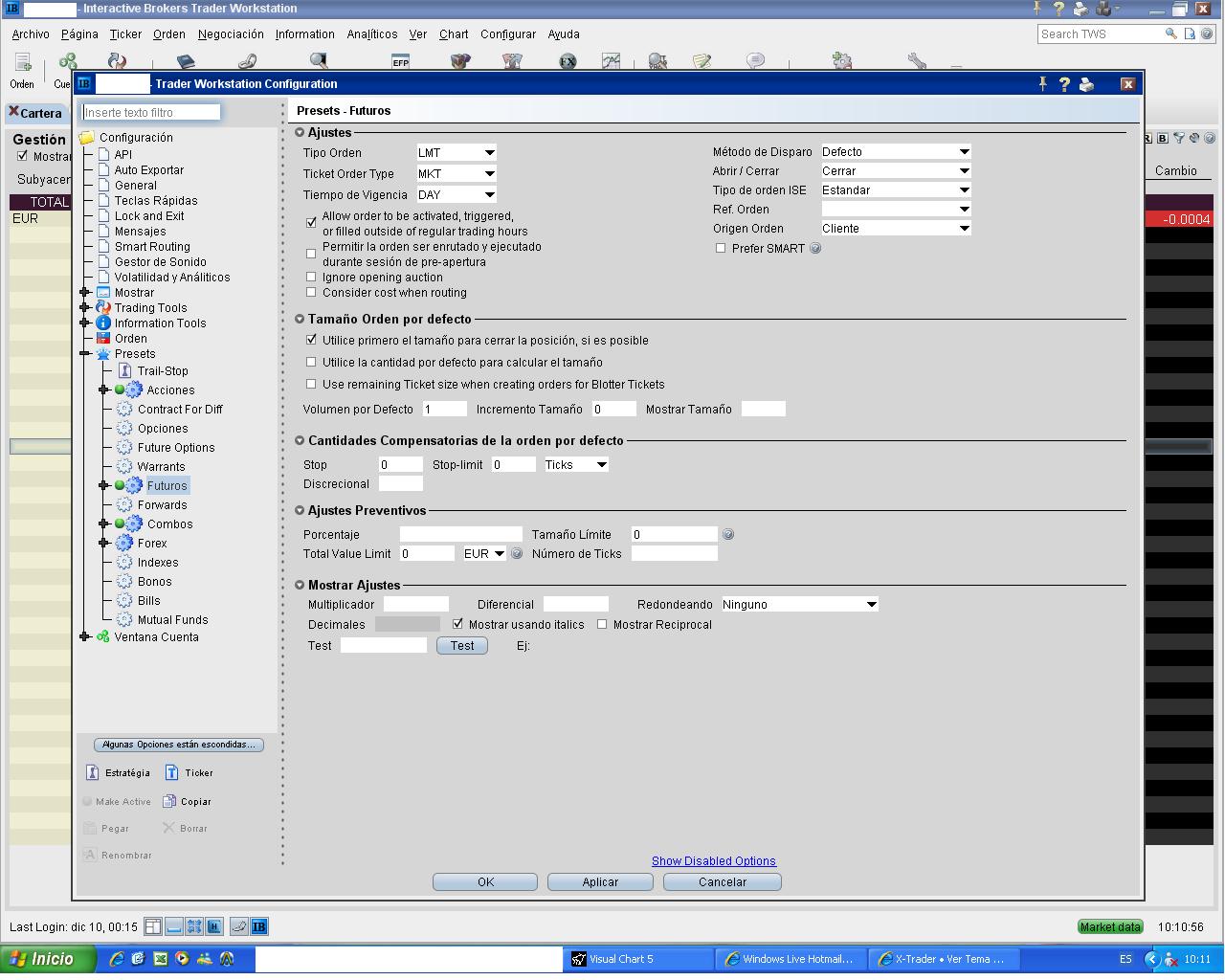Click the Volumen por Defecto input field
The width and height of the screenshot is (1225, 980).
pyautogui.click(x=444, y=409)
